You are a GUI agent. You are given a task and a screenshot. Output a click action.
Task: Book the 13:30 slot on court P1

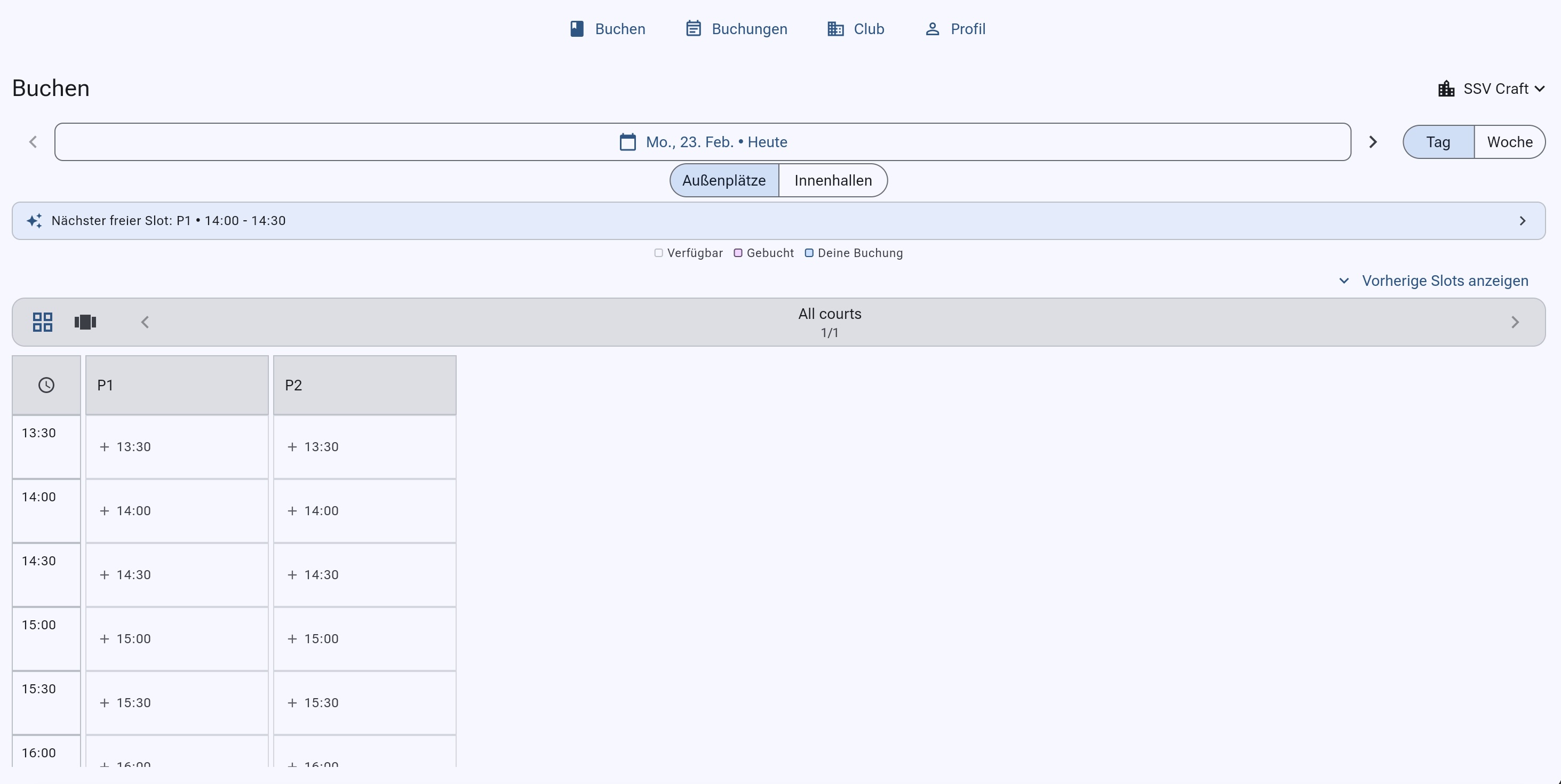[x=177, y=446]
